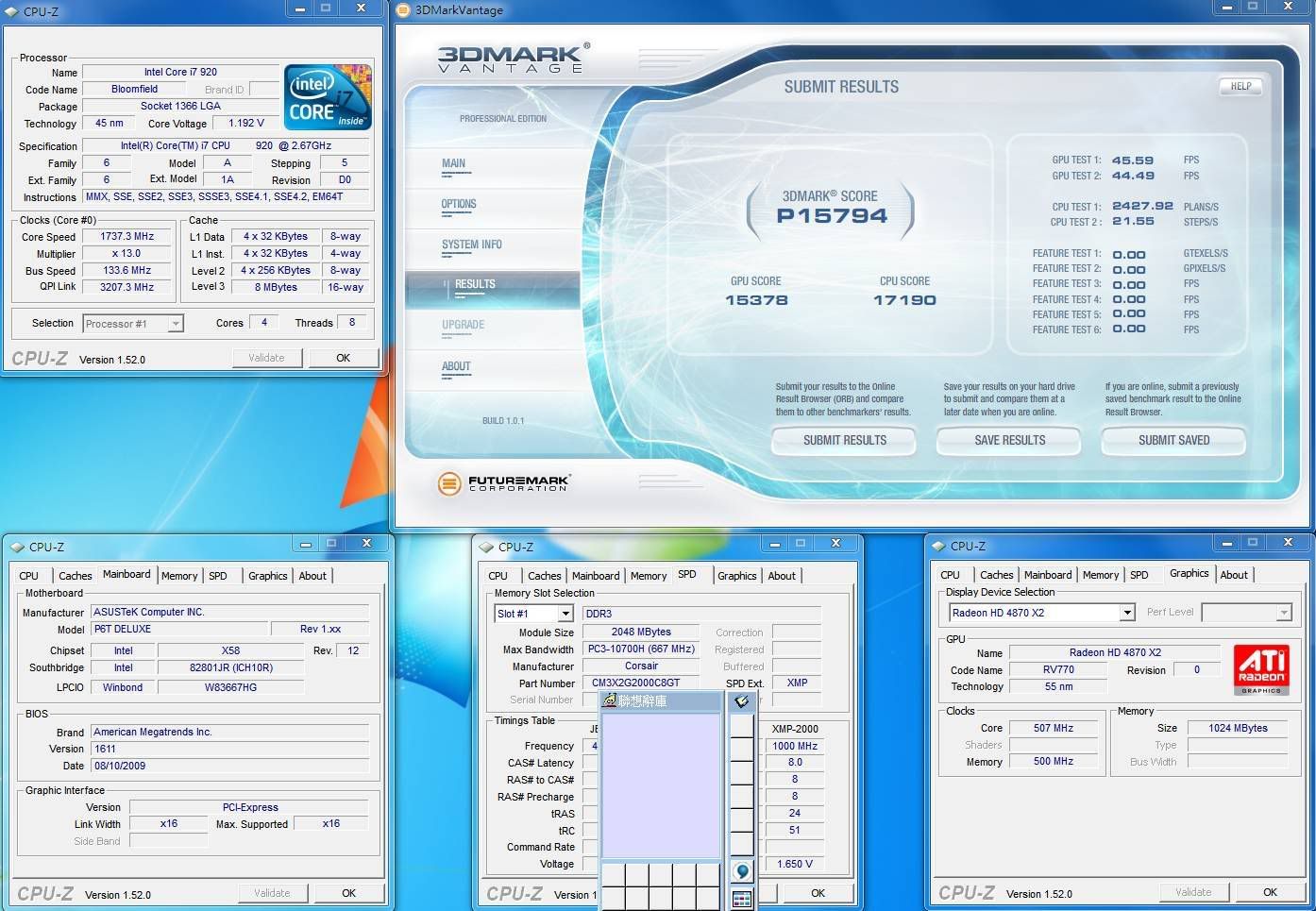Click the Intel Core i7 logo
Viewport: 1316px width, 911px height.
point(328,97)
